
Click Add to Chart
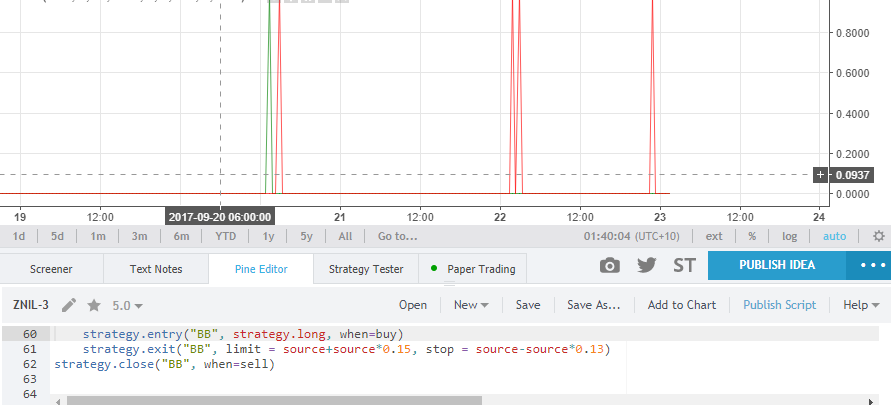coord(682,305)
